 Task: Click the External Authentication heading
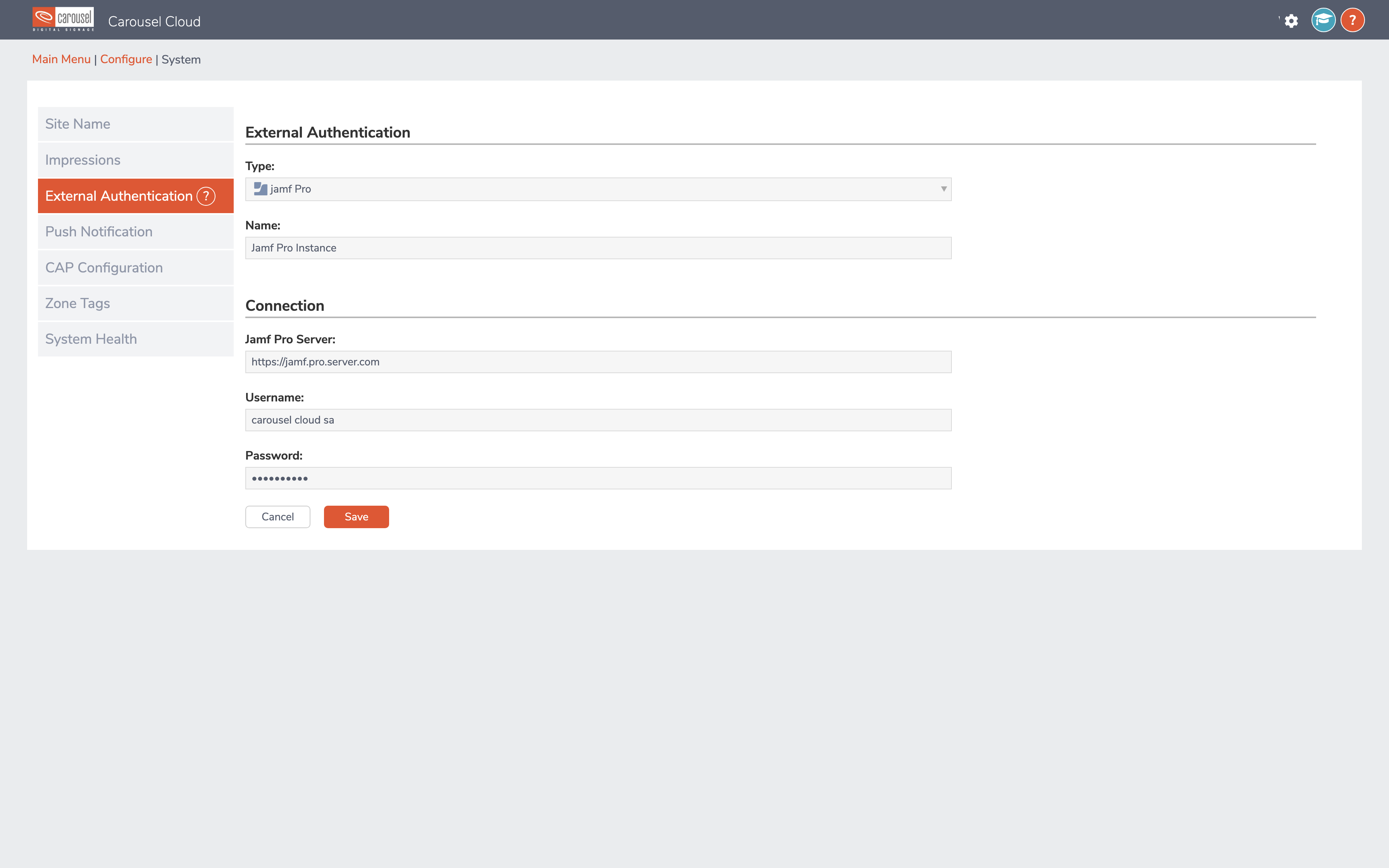point(328,133)
